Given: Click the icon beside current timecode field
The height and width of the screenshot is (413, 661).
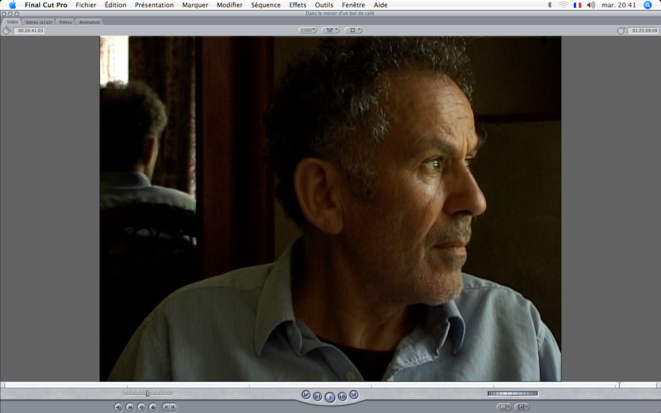Looking at the screenshot, I should (x=621, y=31).
